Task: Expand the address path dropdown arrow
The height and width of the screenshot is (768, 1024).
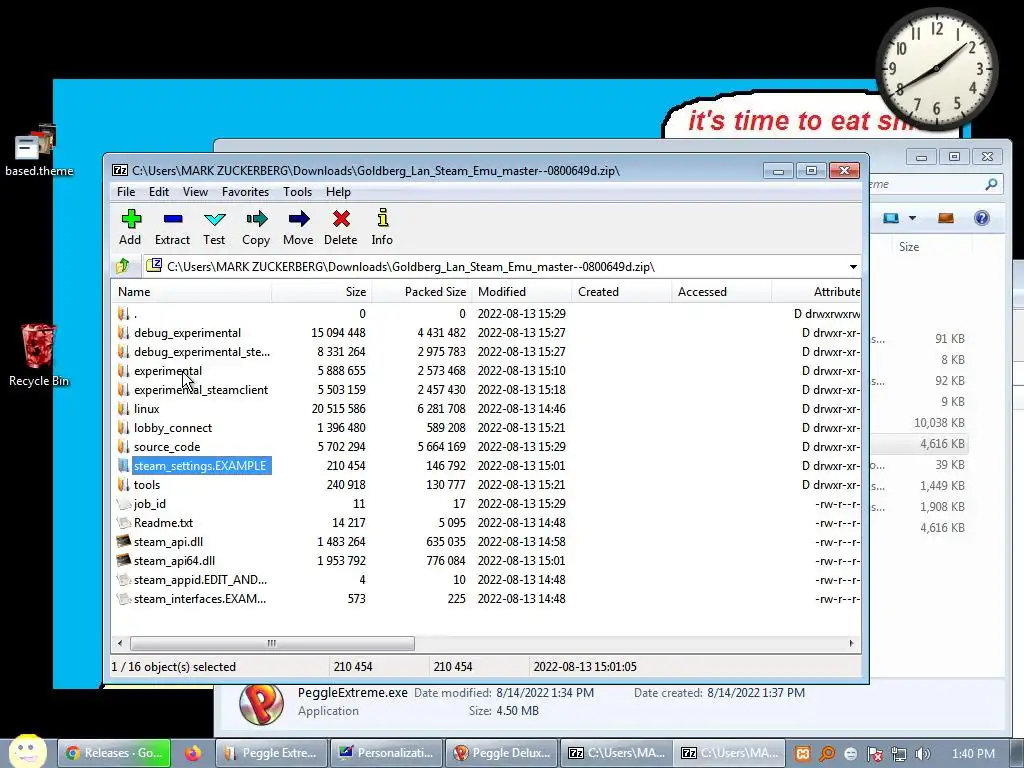Action: [853, 266]
